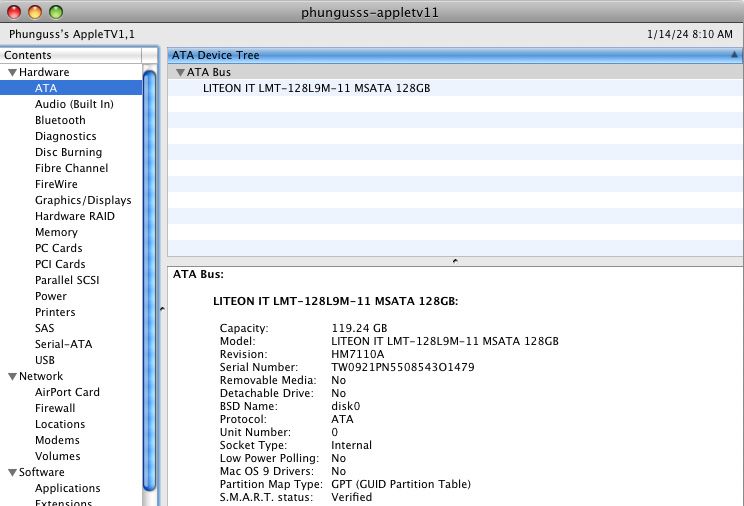Open Audio (Built In) section
744x506 pixels.
point(74,104)
